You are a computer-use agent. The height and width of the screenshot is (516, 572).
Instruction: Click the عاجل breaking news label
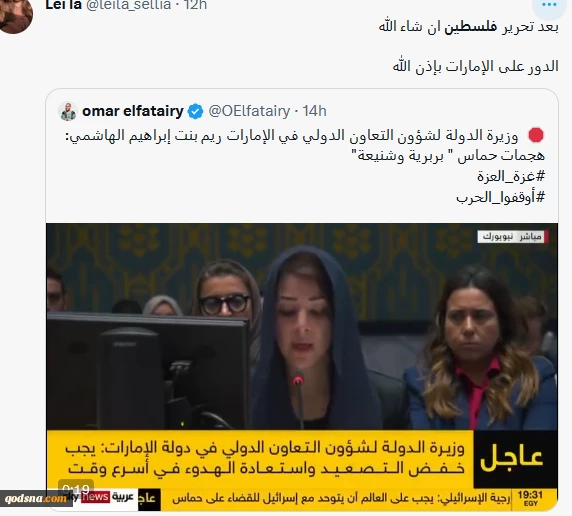coord(512,459)
